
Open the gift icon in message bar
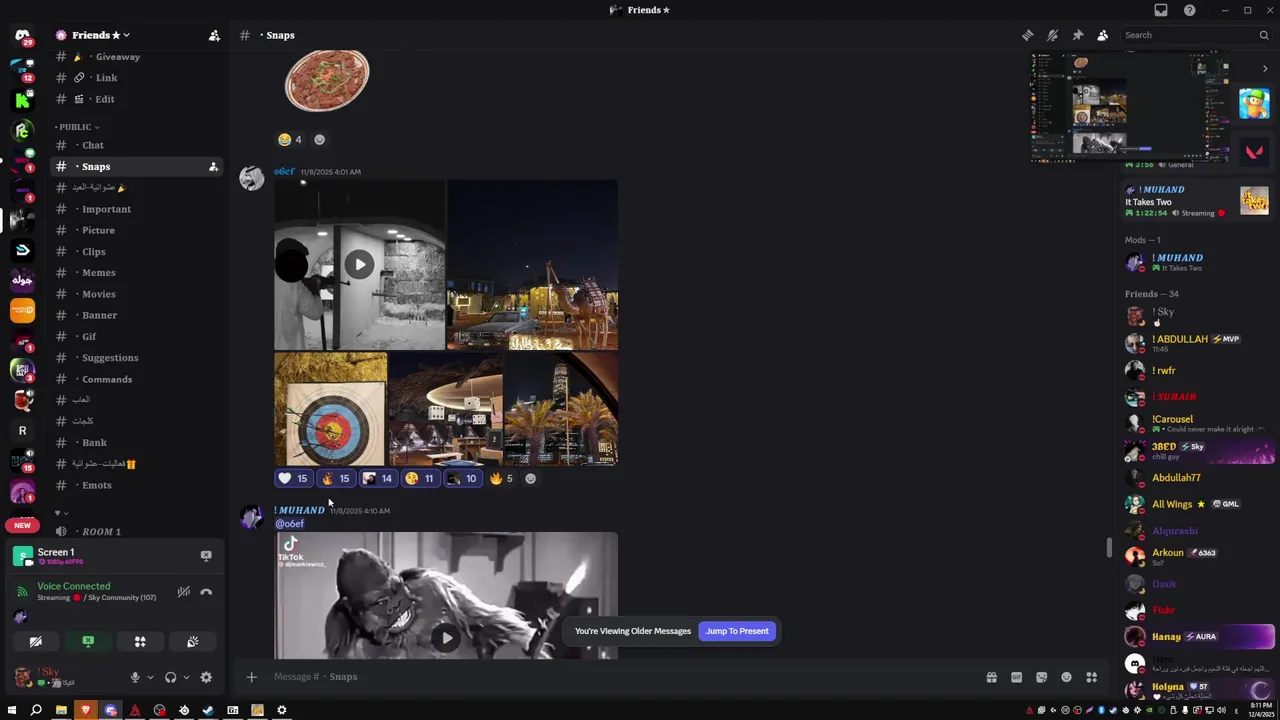tap(991, 677)
